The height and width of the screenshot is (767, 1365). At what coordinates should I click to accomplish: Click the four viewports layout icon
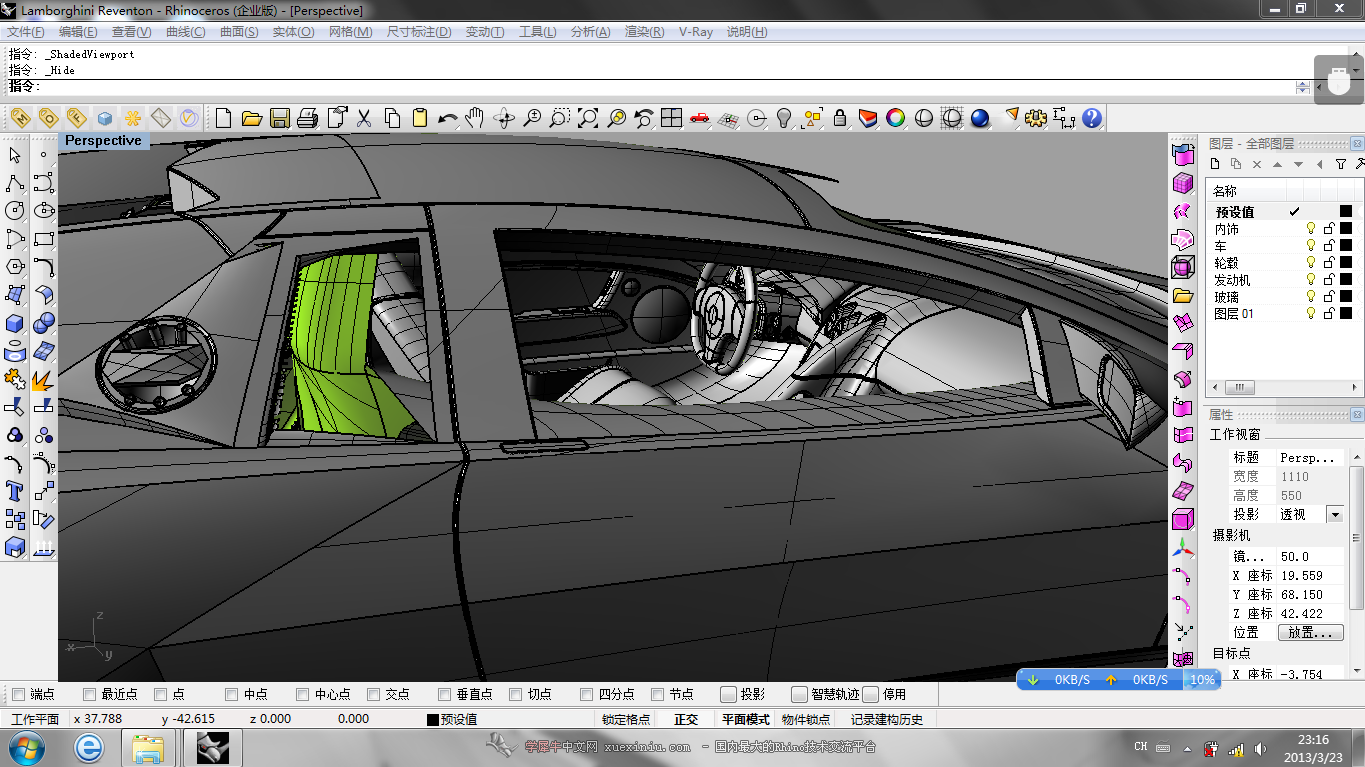click(x=672, y=118)
